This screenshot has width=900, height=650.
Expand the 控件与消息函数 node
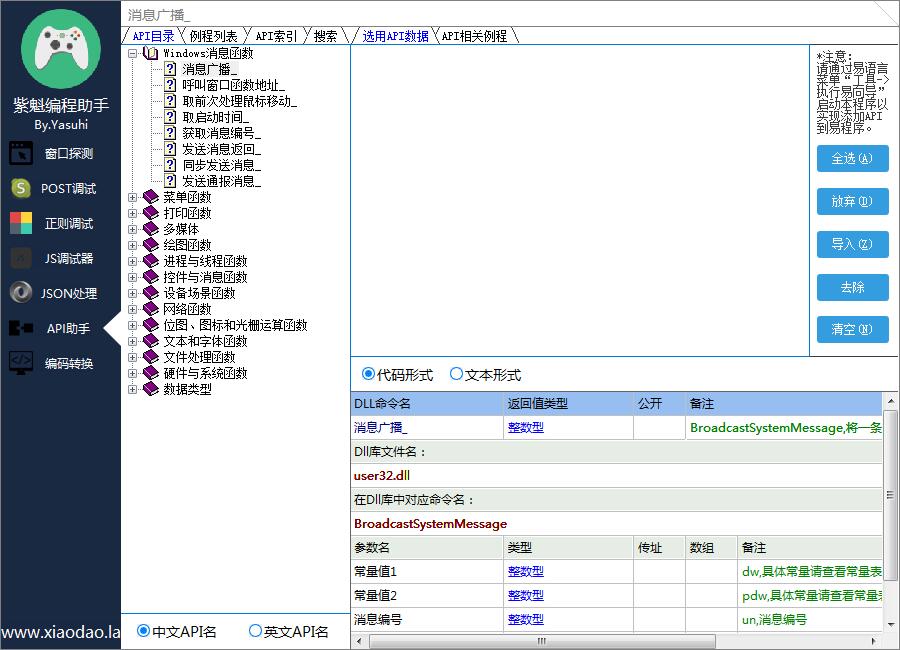133,277
